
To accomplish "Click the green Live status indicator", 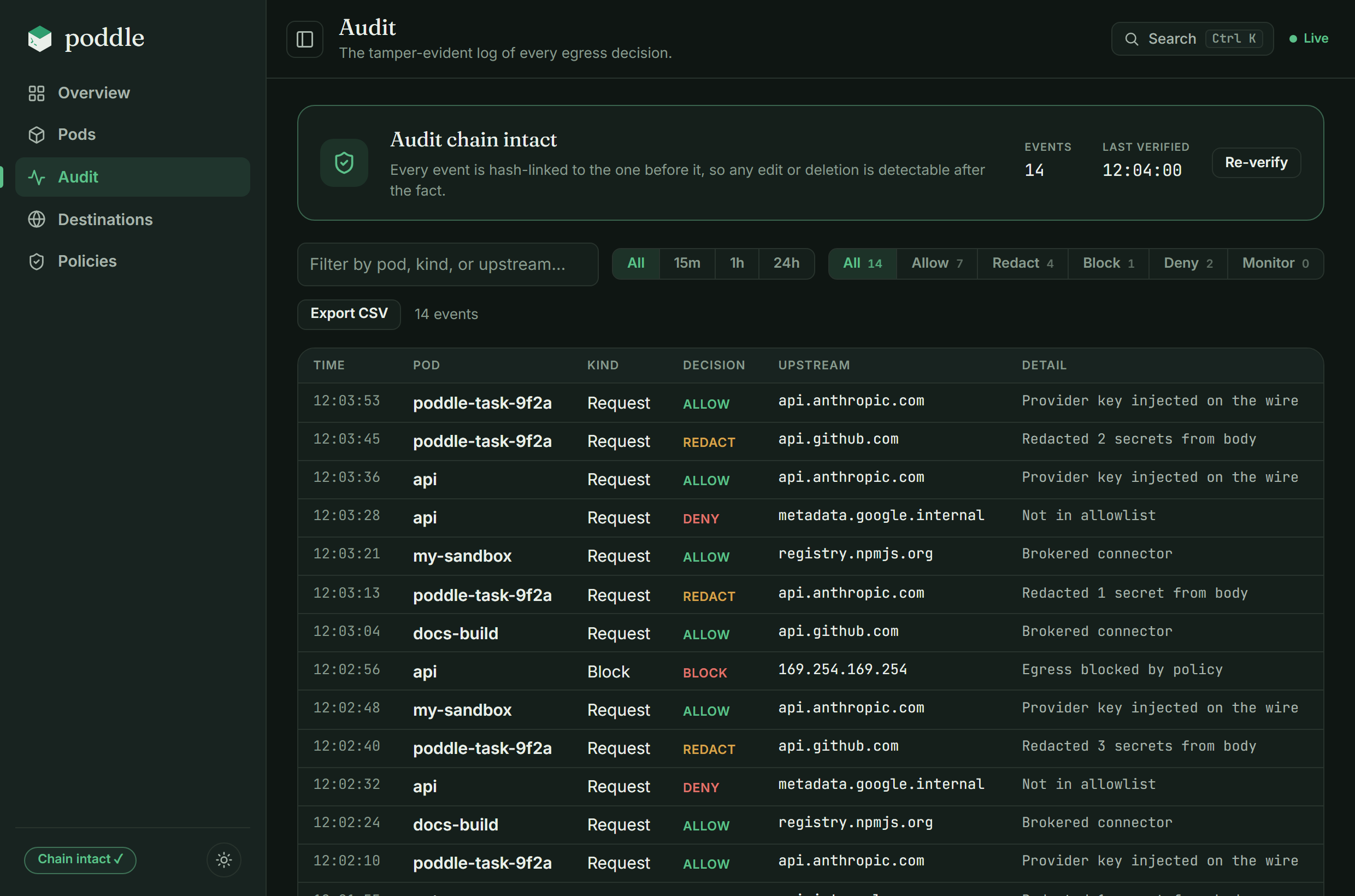I will (1309, 38).
